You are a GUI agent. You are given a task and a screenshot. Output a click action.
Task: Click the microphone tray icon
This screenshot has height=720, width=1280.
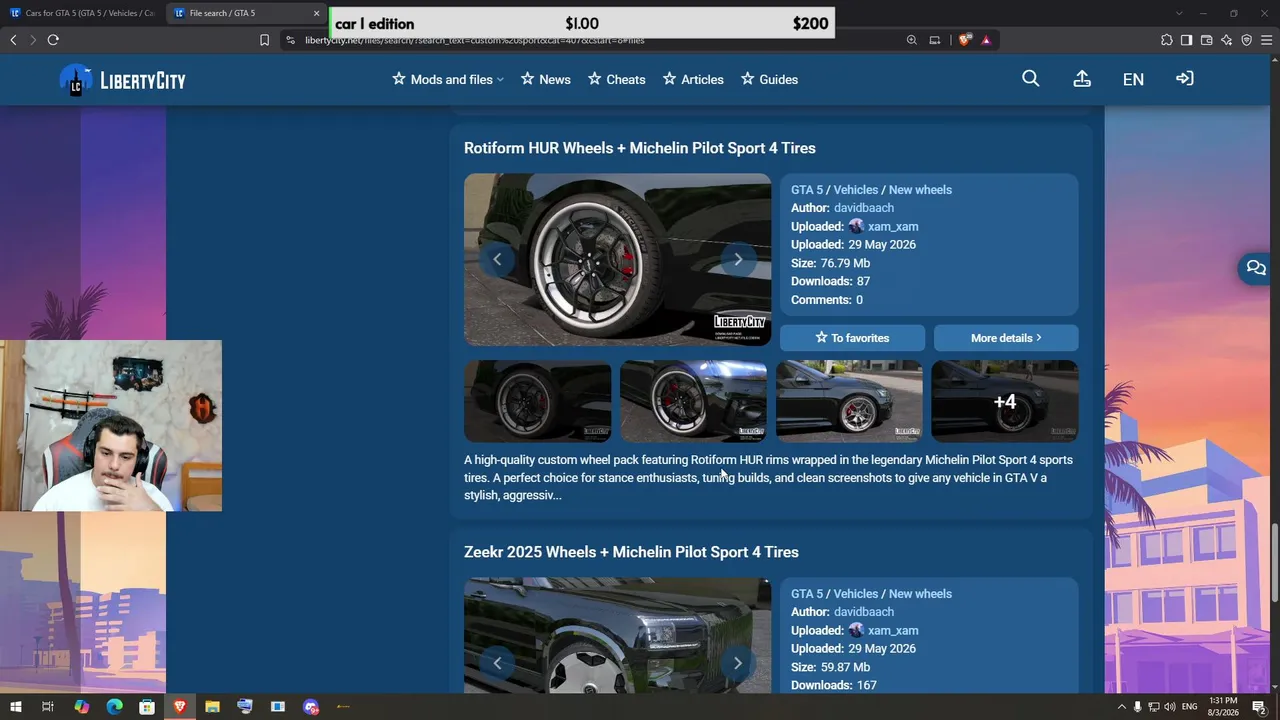1137,707
